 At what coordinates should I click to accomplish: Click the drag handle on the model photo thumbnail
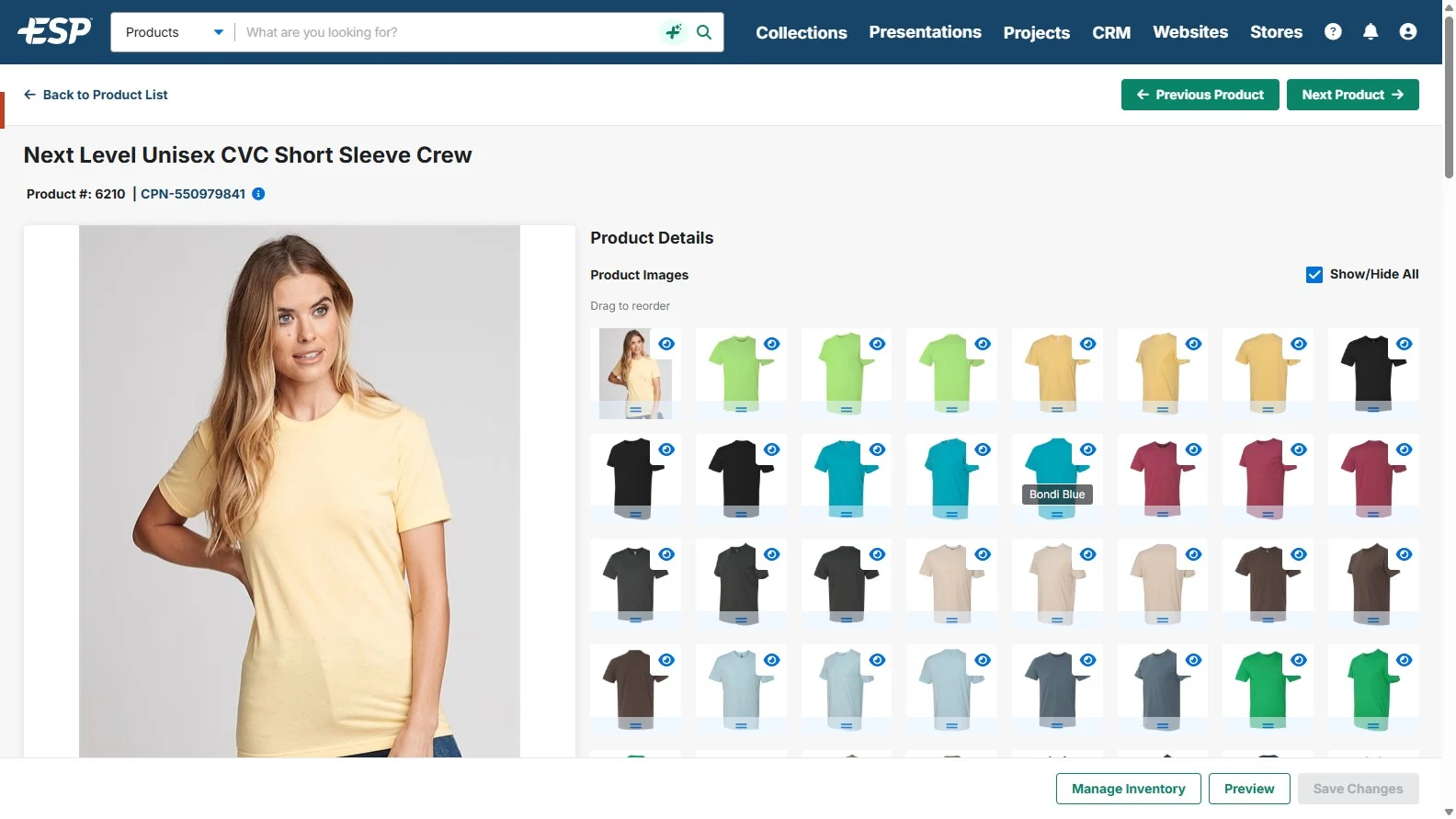pyautogui.click(x=635, y=410)
